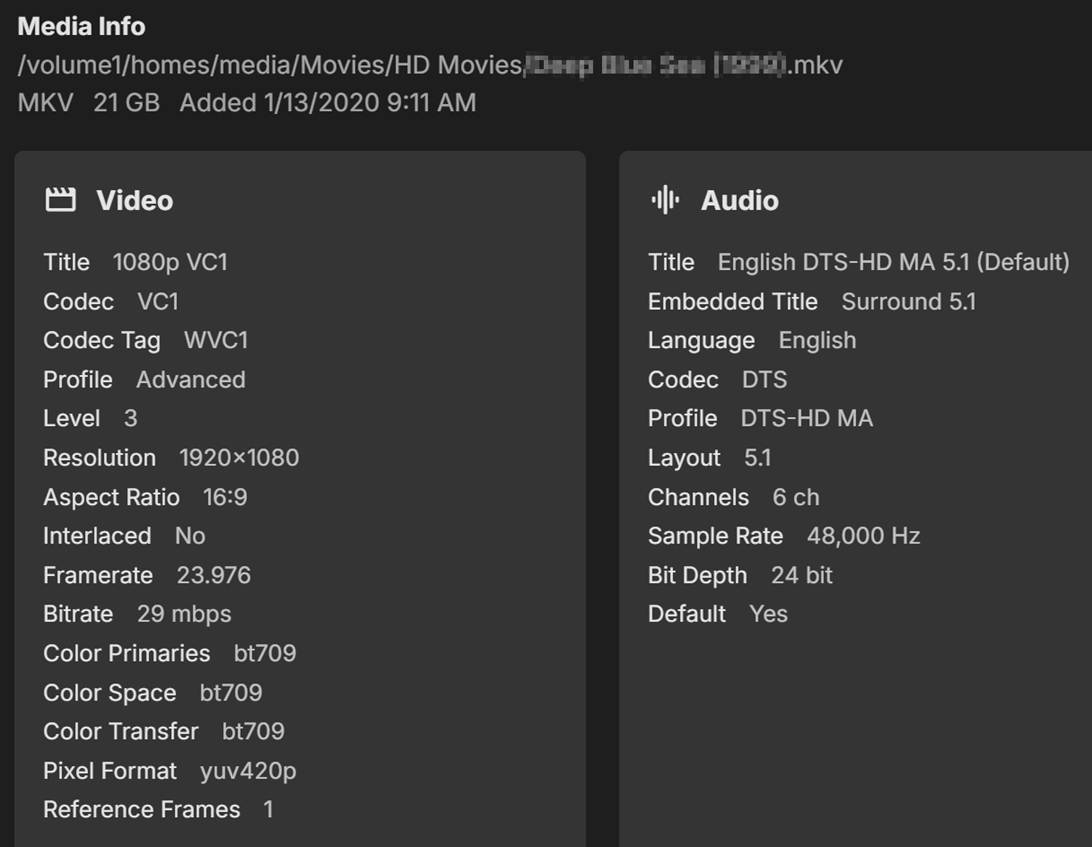
Task: Click the 16:9 aspect ratio value
Action: 225,498
